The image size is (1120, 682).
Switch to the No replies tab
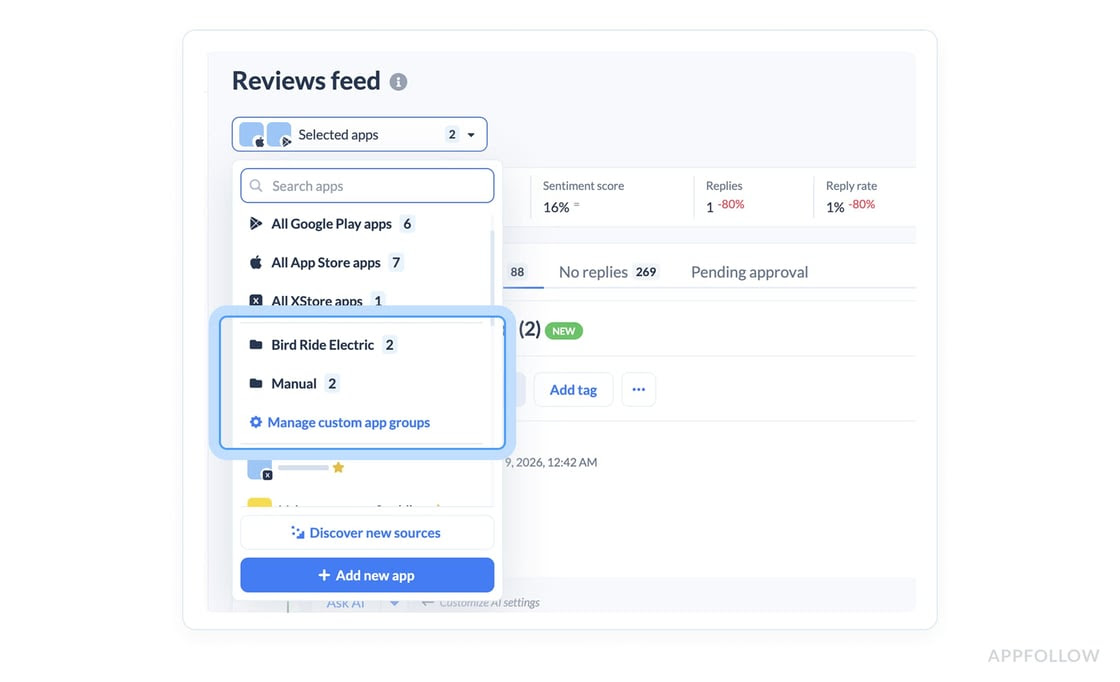click(593, 272)
